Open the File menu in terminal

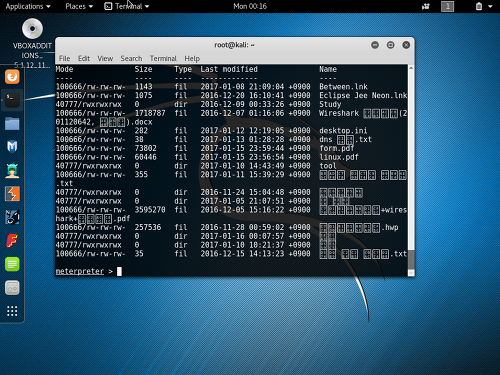click(x=64, y=58)
